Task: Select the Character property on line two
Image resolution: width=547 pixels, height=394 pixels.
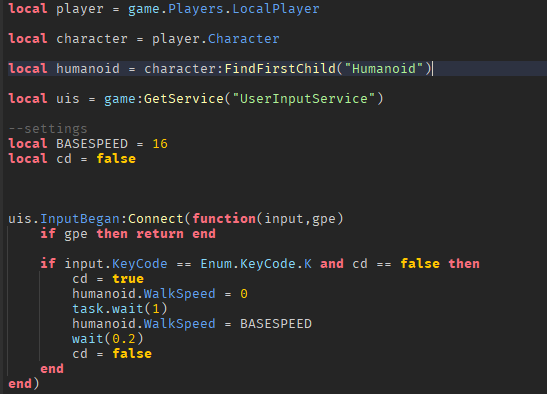Action: (243, 39)
